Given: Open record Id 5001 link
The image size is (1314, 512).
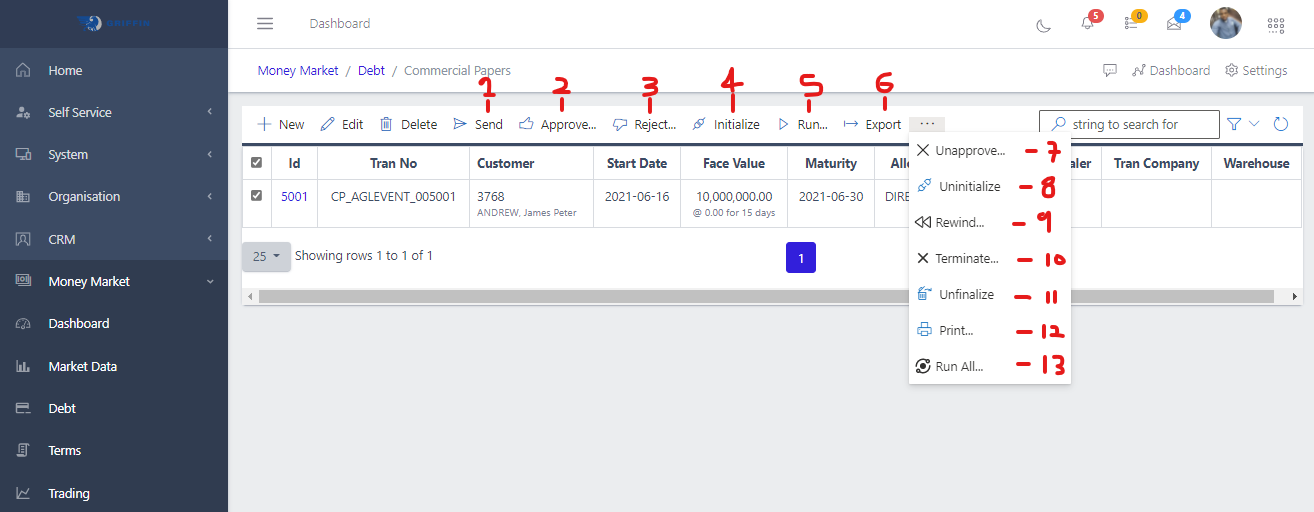Looking at the screenshot, I should pyautogui.click(x=294, y=196).
